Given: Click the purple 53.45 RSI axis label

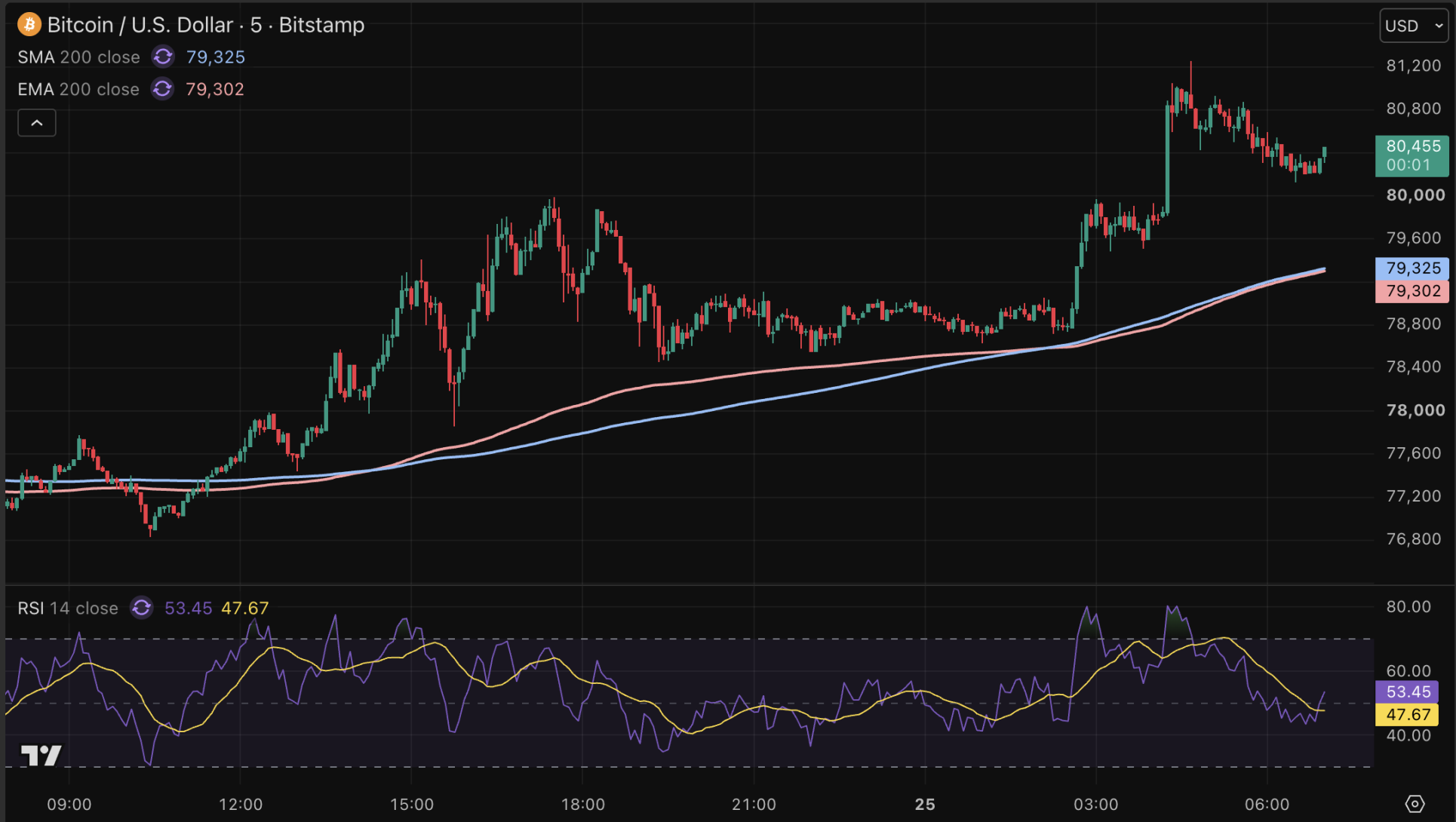Looking at the screenshot, I should coord(1408,692).
